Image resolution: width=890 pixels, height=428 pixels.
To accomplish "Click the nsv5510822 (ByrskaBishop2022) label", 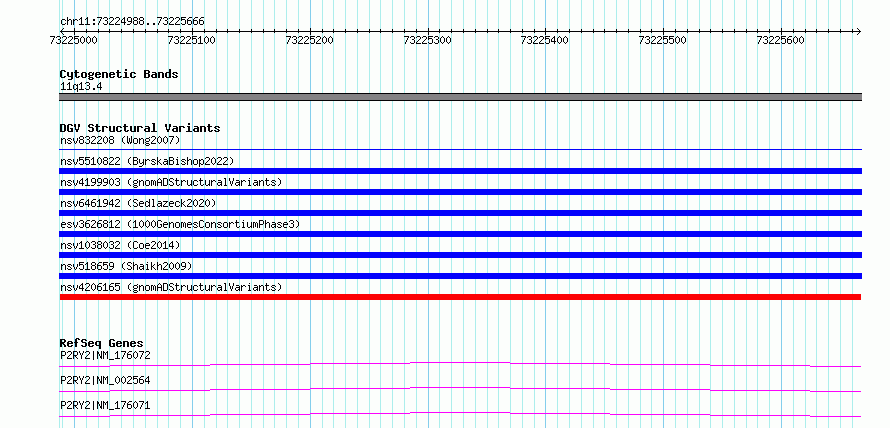I will coord(147,161).
